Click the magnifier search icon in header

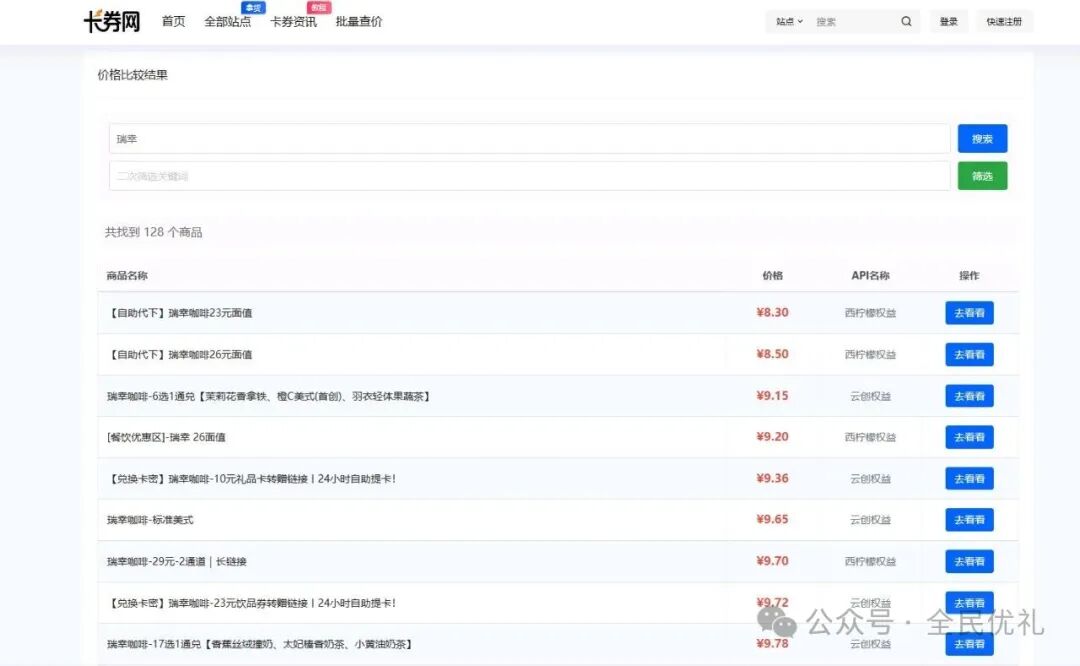906,21
